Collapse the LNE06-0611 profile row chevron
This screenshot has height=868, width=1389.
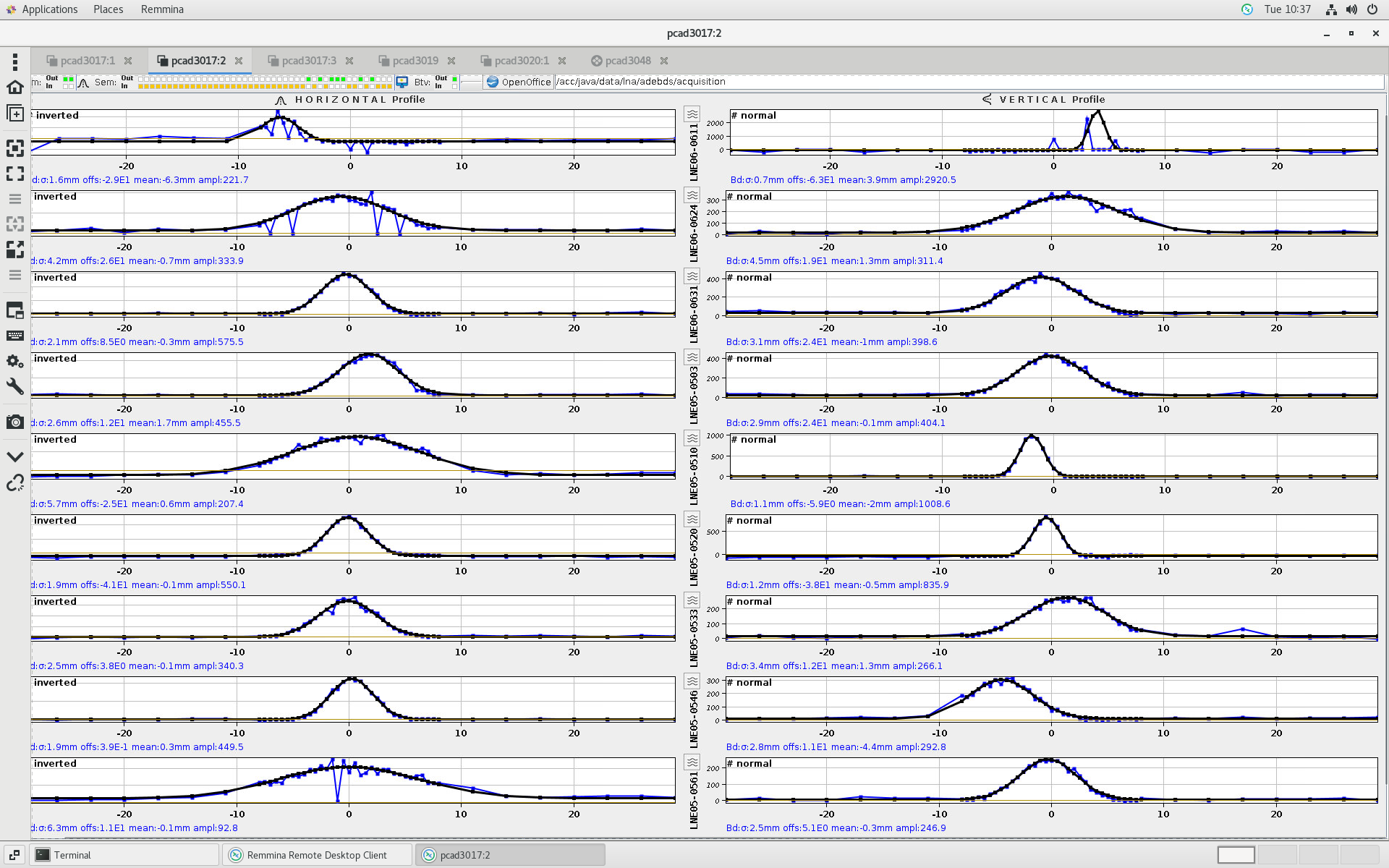click(692, 114)
